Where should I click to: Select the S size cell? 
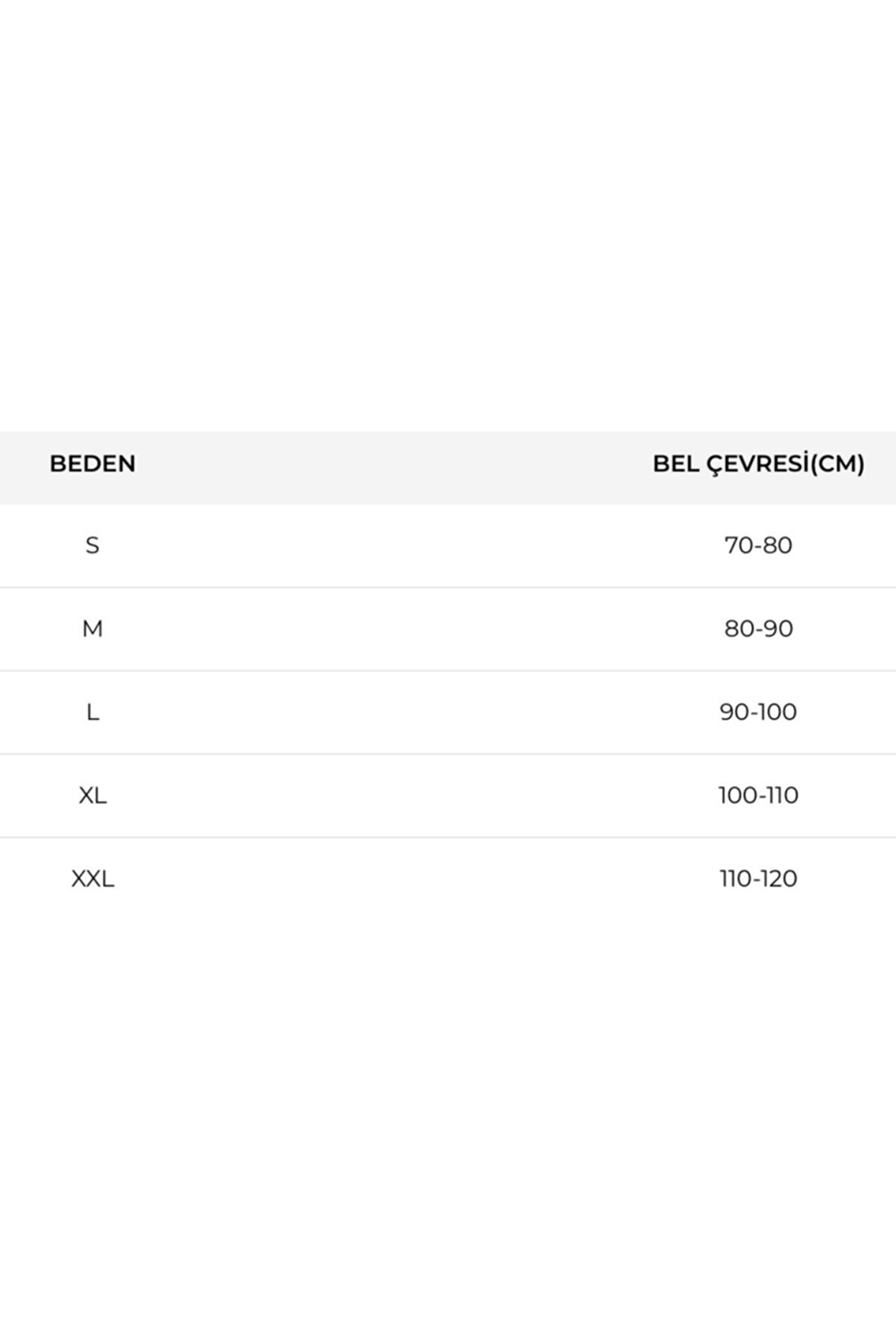pyautogui.click(x=92, y=545)
